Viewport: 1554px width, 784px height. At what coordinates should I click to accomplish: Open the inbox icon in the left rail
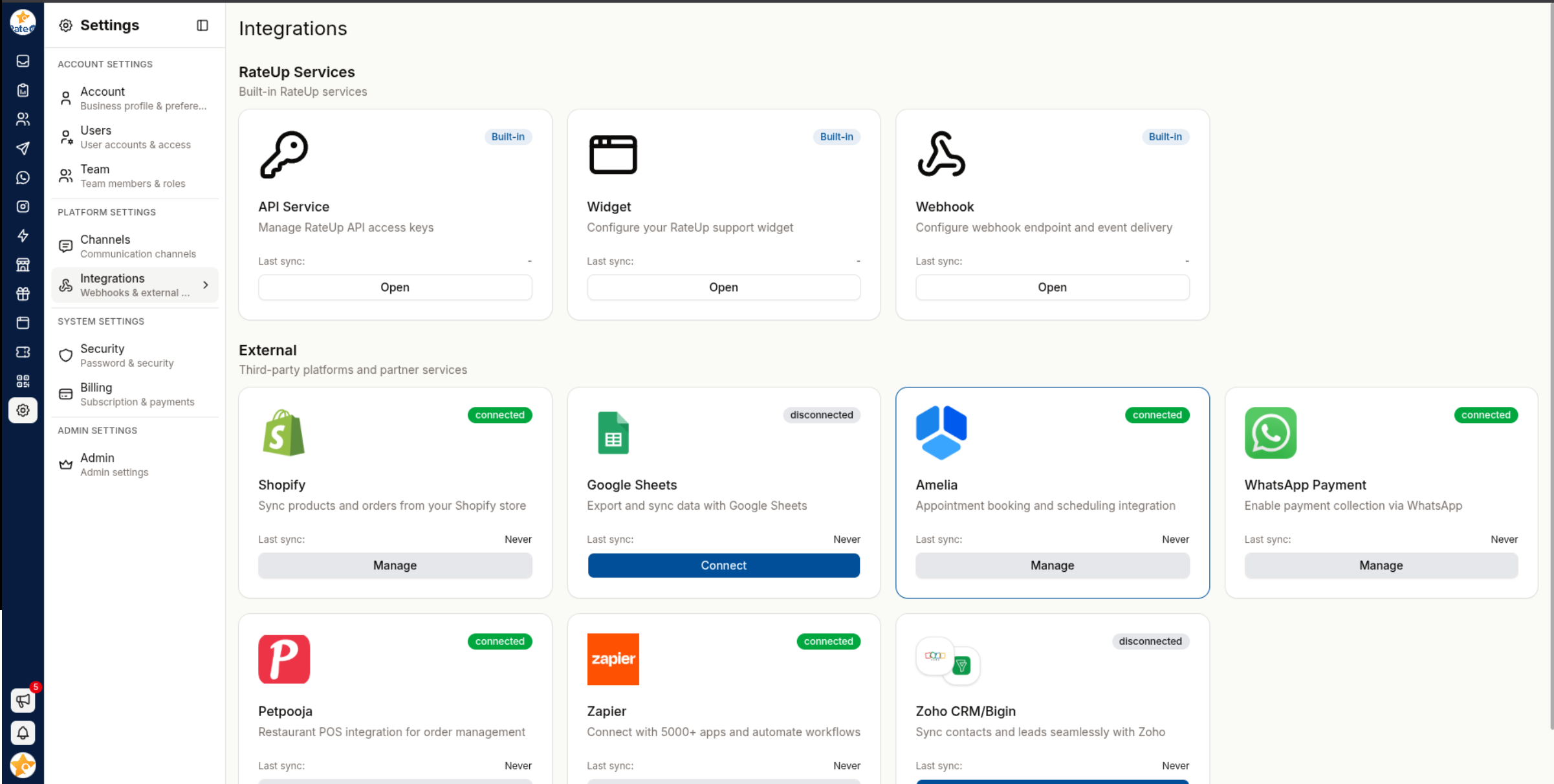pyautogui.click(x=23, y=61)
